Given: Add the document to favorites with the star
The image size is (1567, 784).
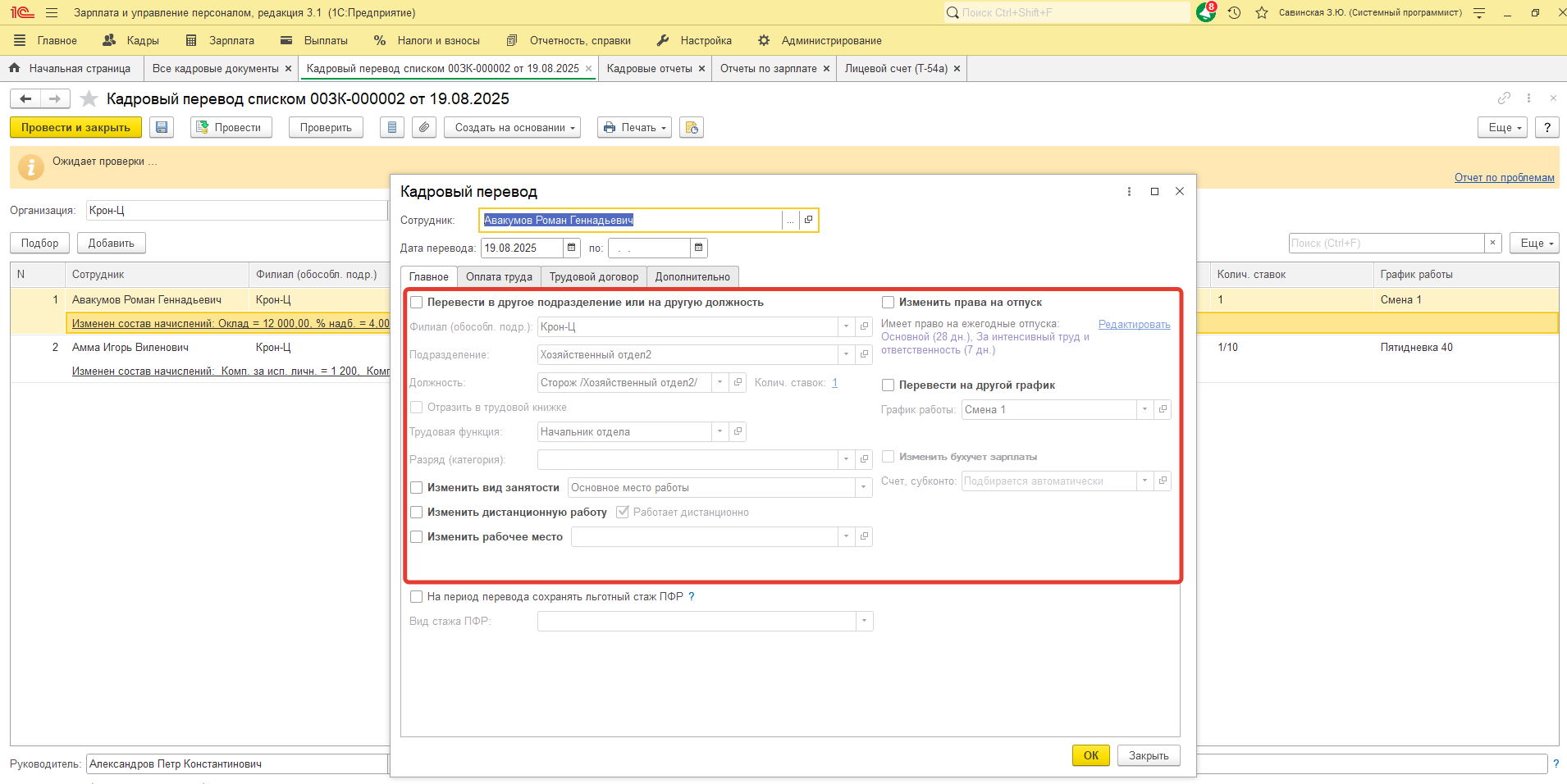Looking at the screenshot, I should click(x=89, y=99).
